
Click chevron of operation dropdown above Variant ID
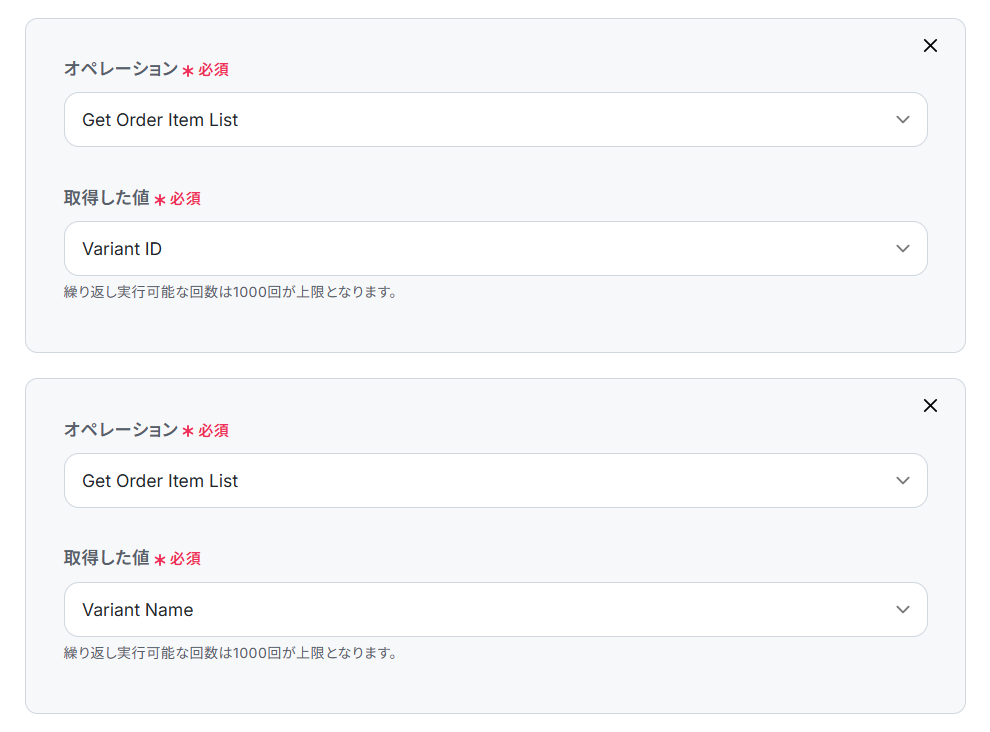click(903, 119)
